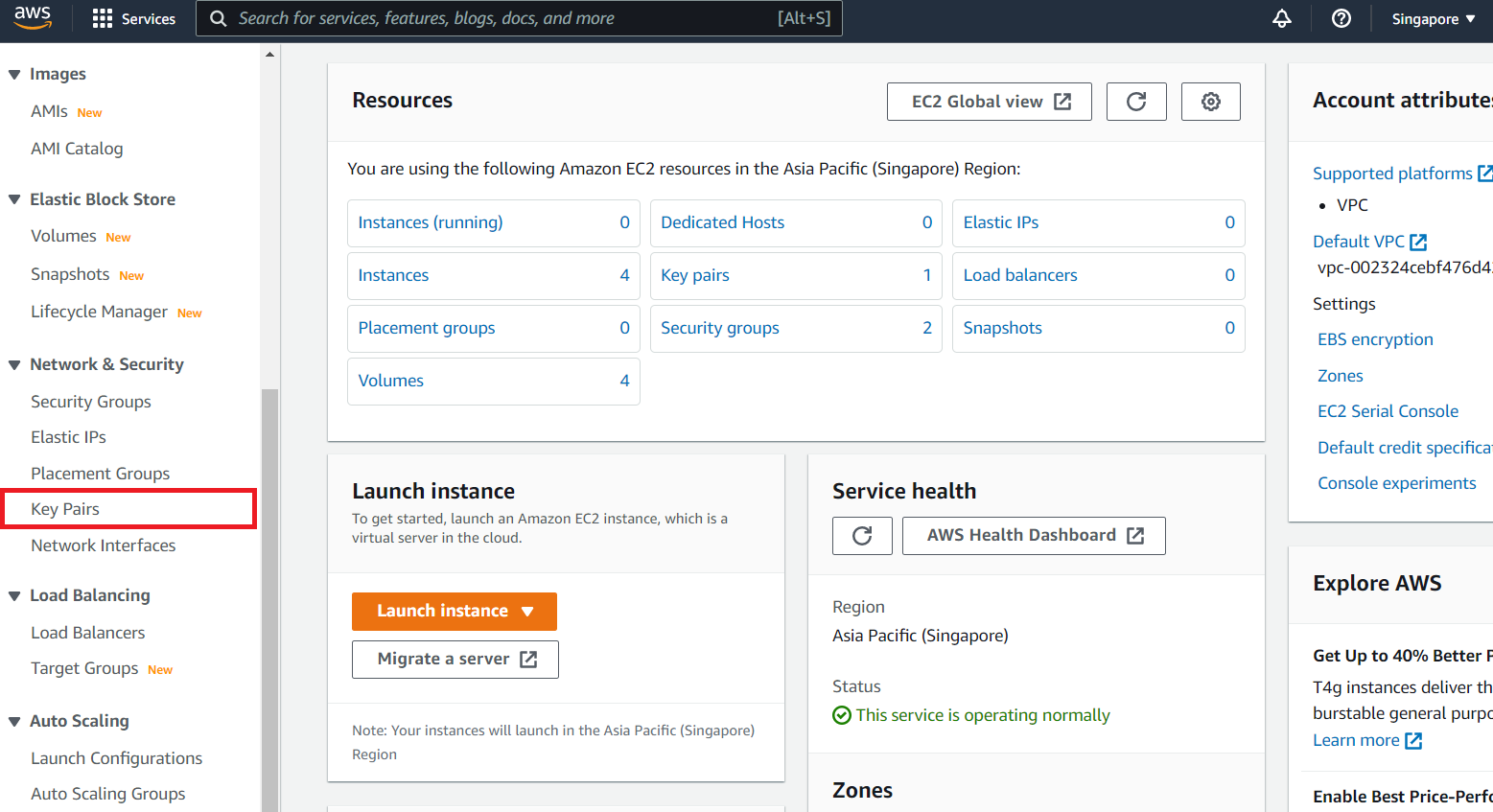Open Instances (running) resource tile

(x=494, y=223)
